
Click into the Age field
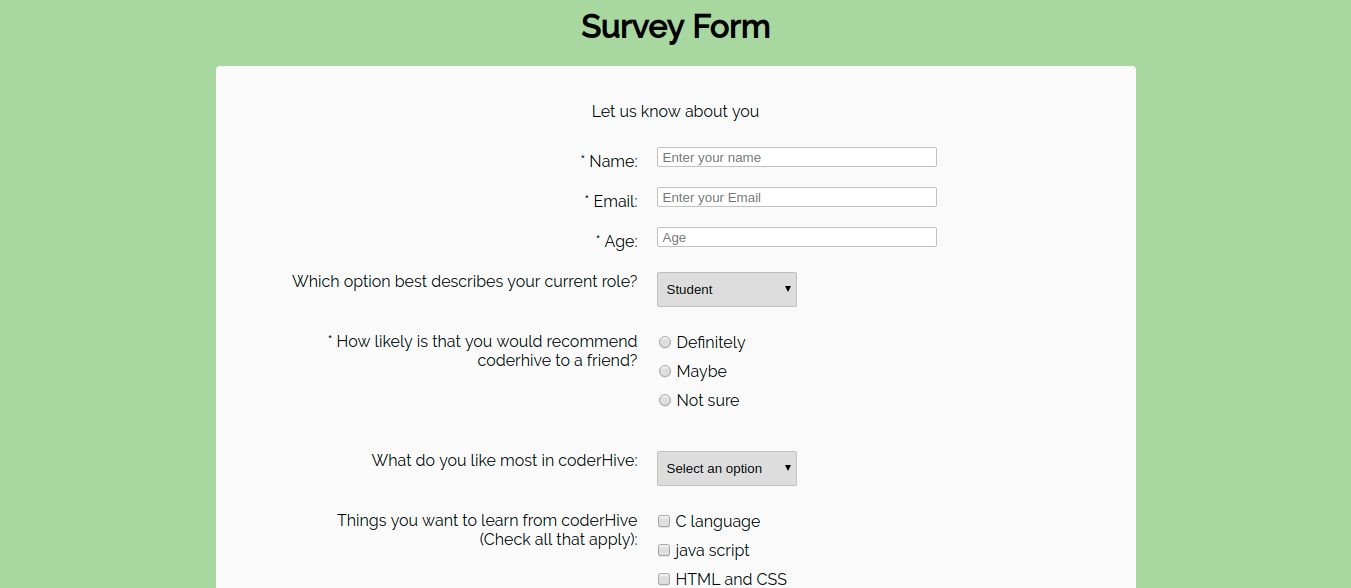point(796,237)
